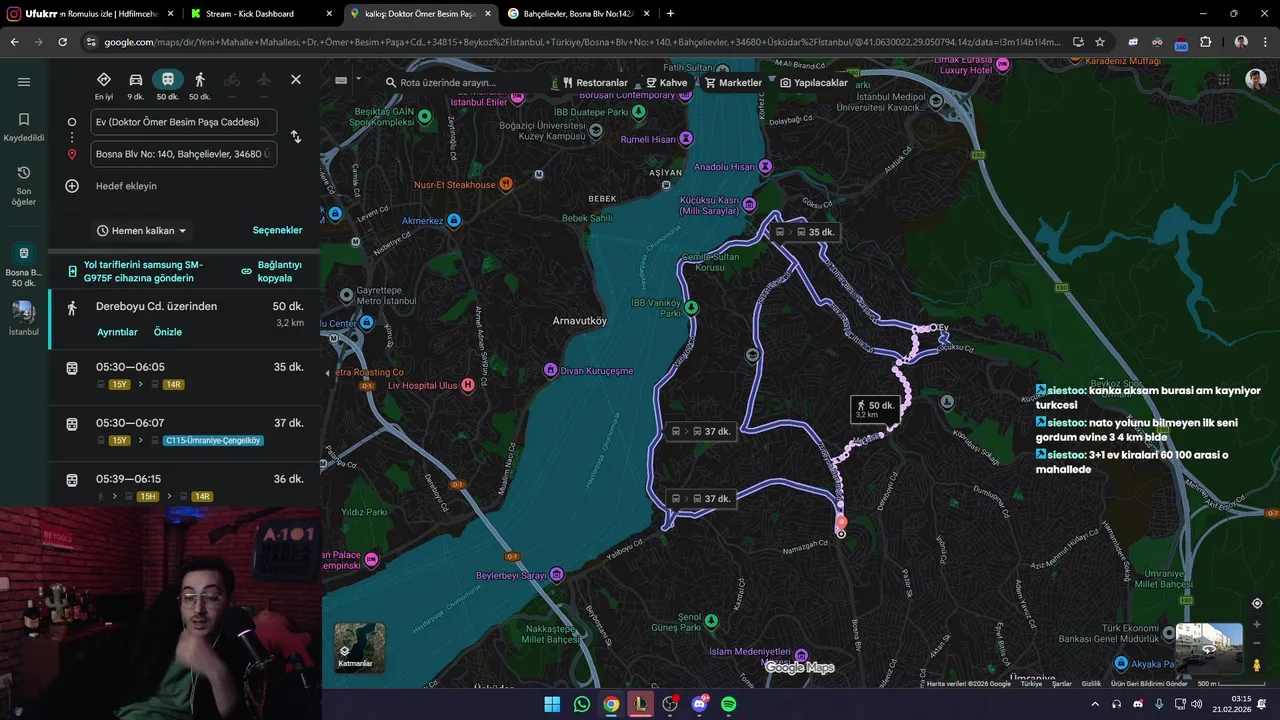Filter by Restoranlar chip

click(x=595, y=83)
